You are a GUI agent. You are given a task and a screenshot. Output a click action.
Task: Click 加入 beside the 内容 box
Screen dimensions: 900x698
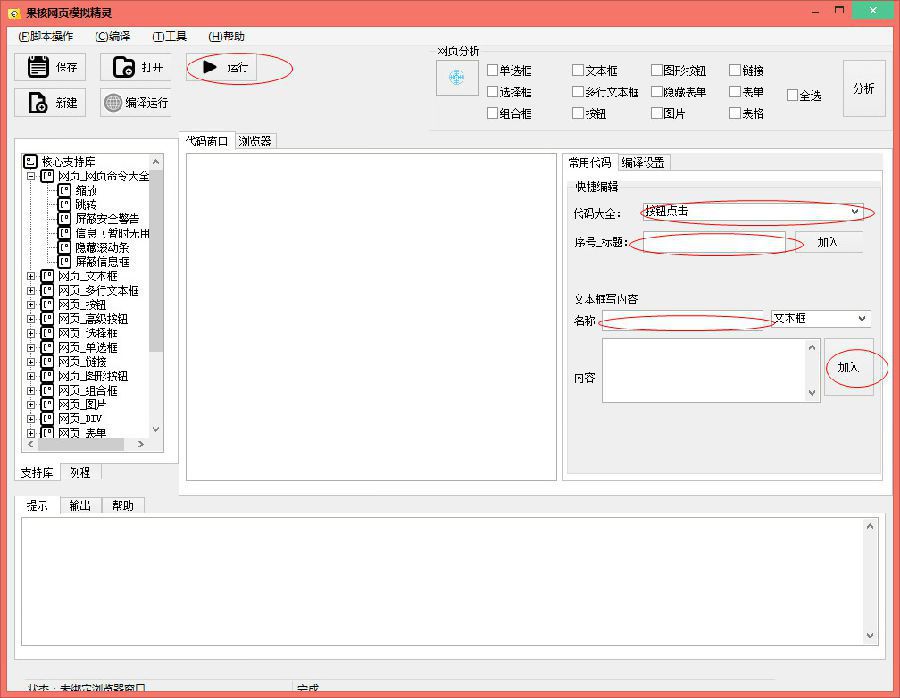(x=848, y=367)
